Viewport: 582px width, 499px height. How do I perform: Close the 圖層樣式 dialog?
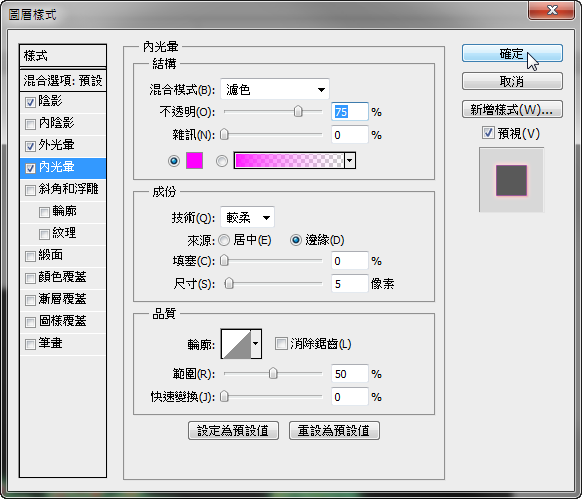point(551,10)
